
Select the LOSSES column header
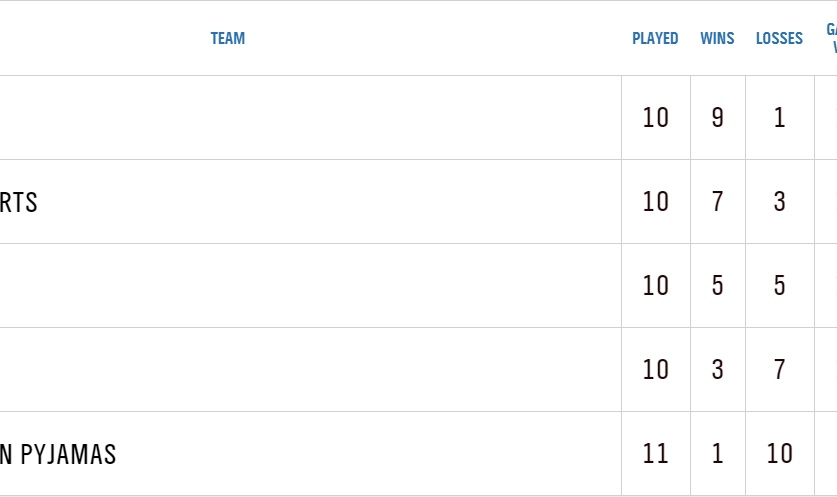(779, 39)
